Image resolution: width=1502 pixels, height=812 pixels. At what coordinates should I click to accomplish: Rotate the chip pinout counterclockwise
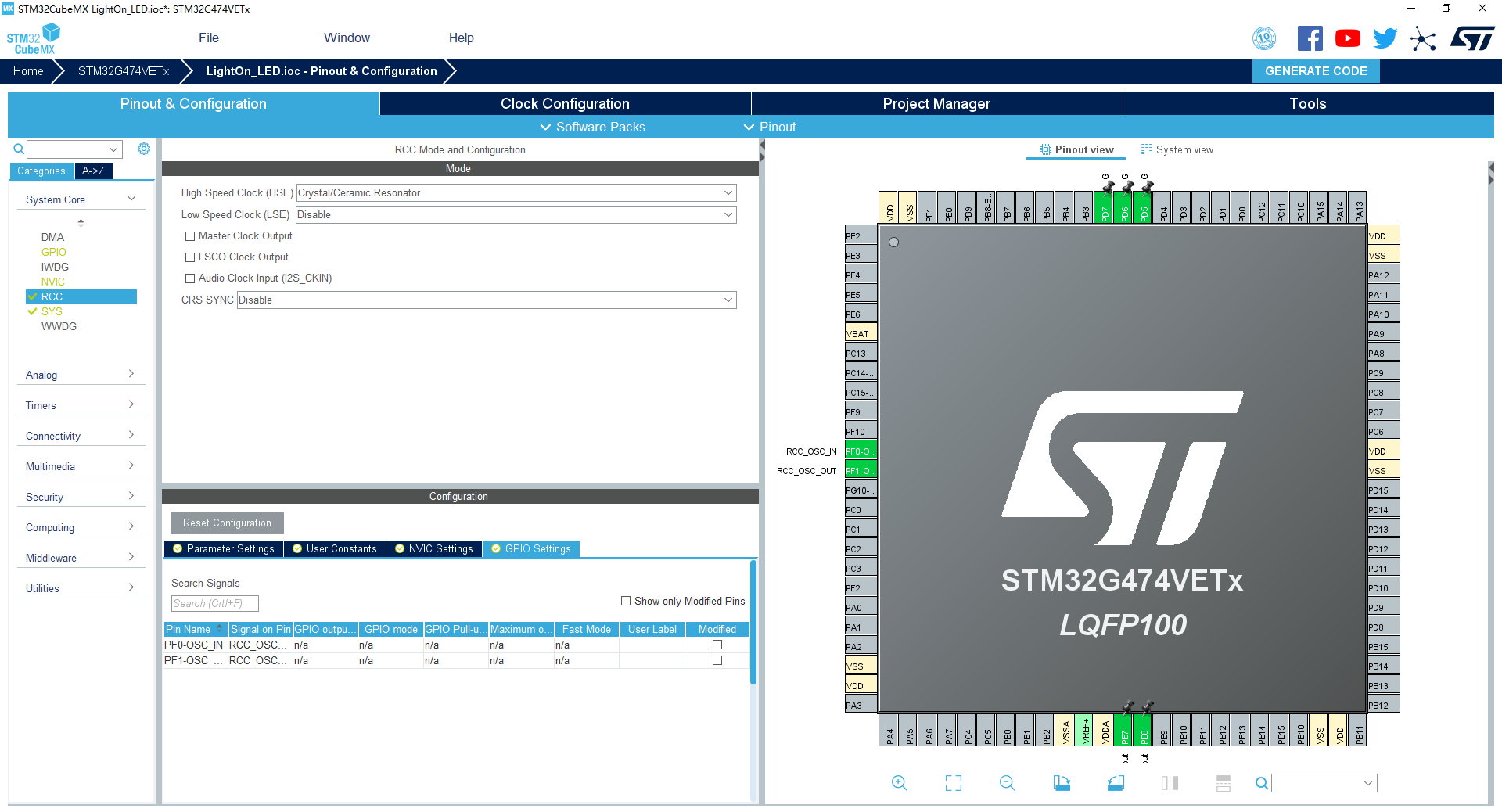coord(1116,782)
